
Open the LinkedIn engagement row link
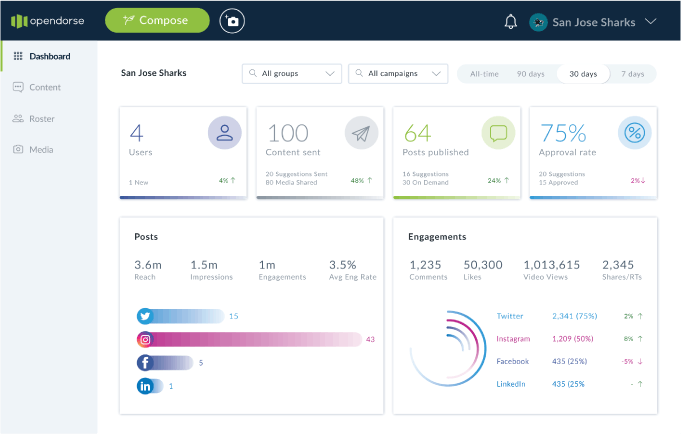coord(511,384)
